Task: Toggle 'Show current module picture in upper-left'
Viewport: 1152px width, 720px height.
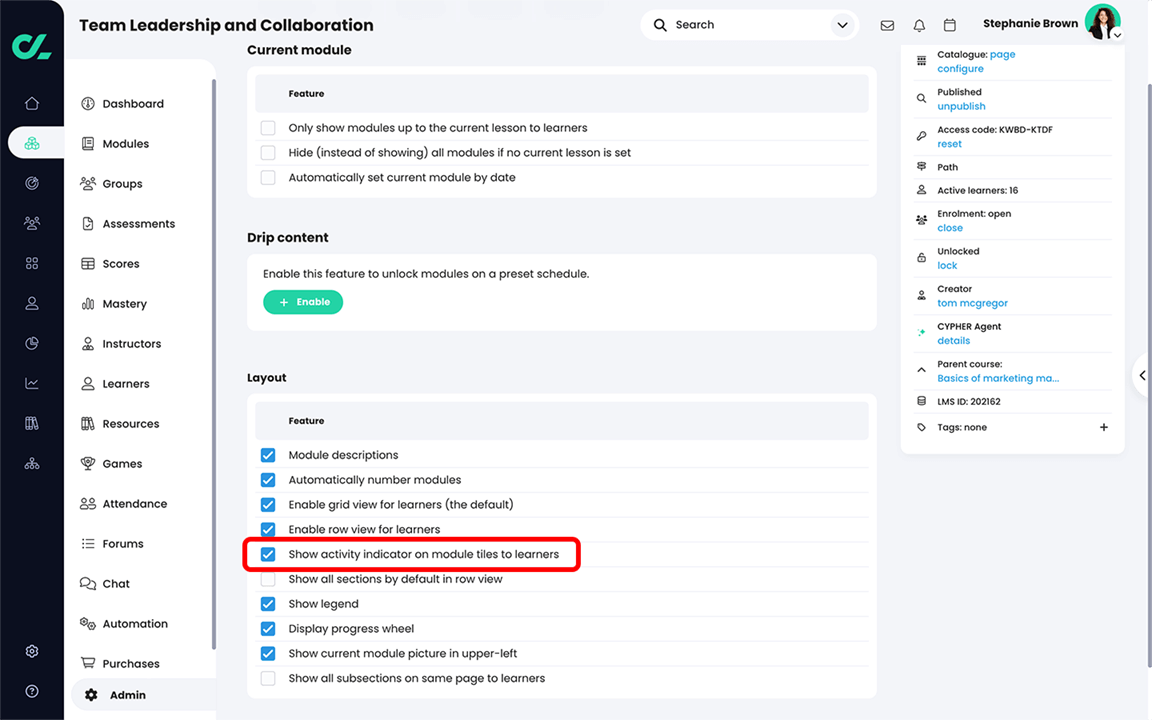Action: coord(268,654)
